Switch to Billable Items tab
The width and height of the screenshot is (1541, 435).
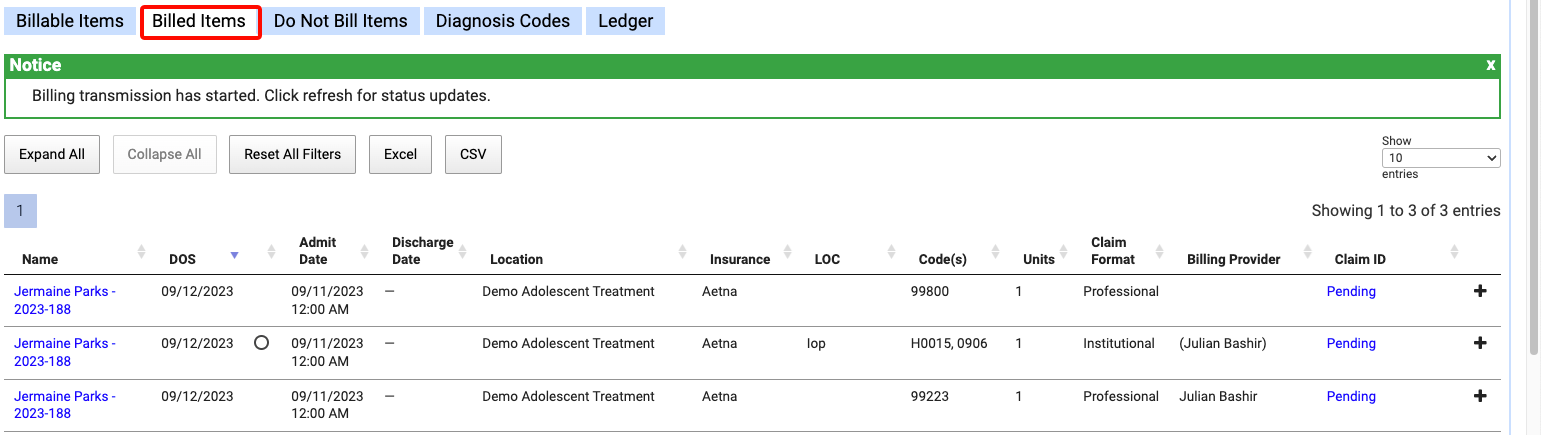coord(70,21)
